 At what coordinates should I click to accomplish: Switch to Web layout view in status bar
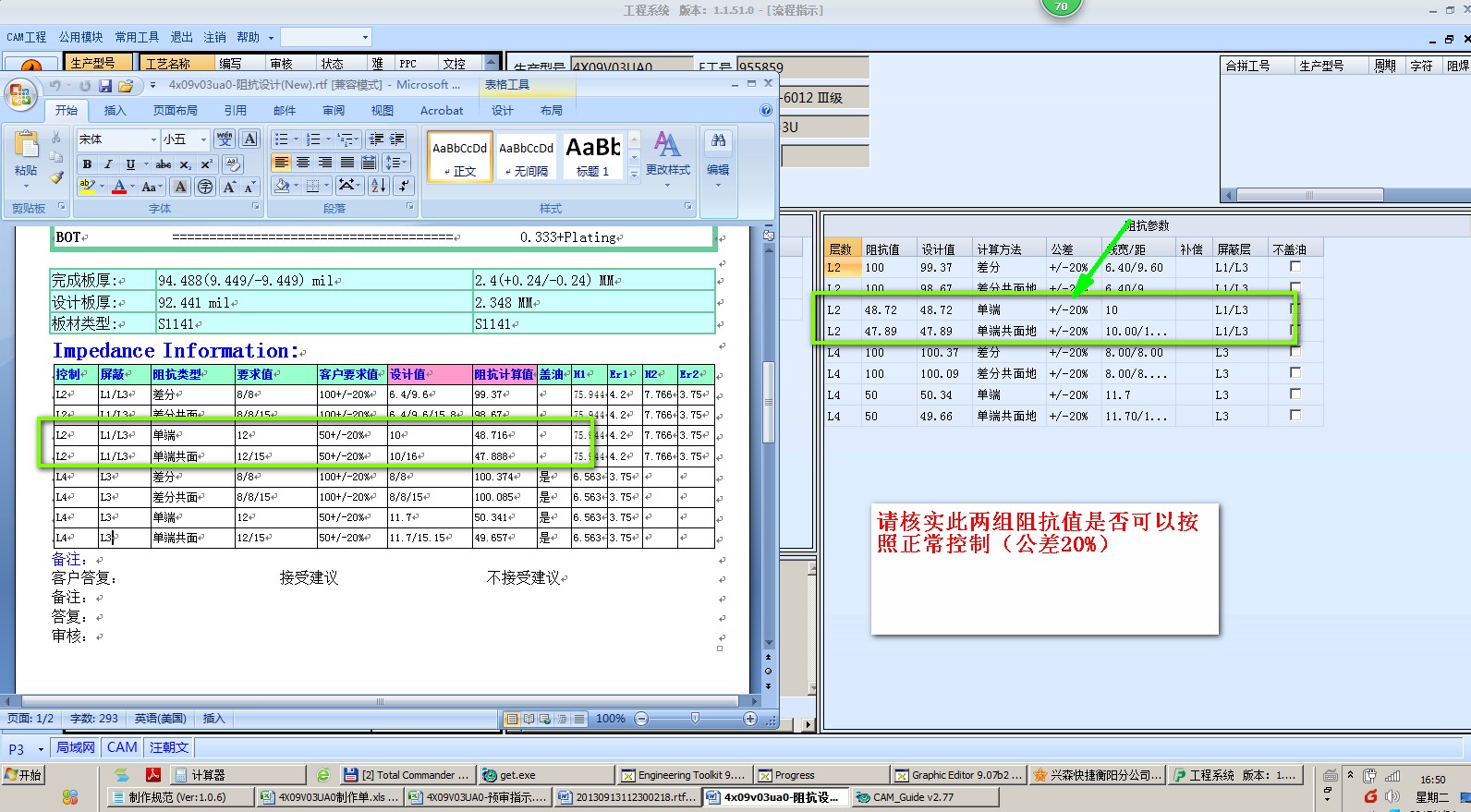click(x=545, y=718)
